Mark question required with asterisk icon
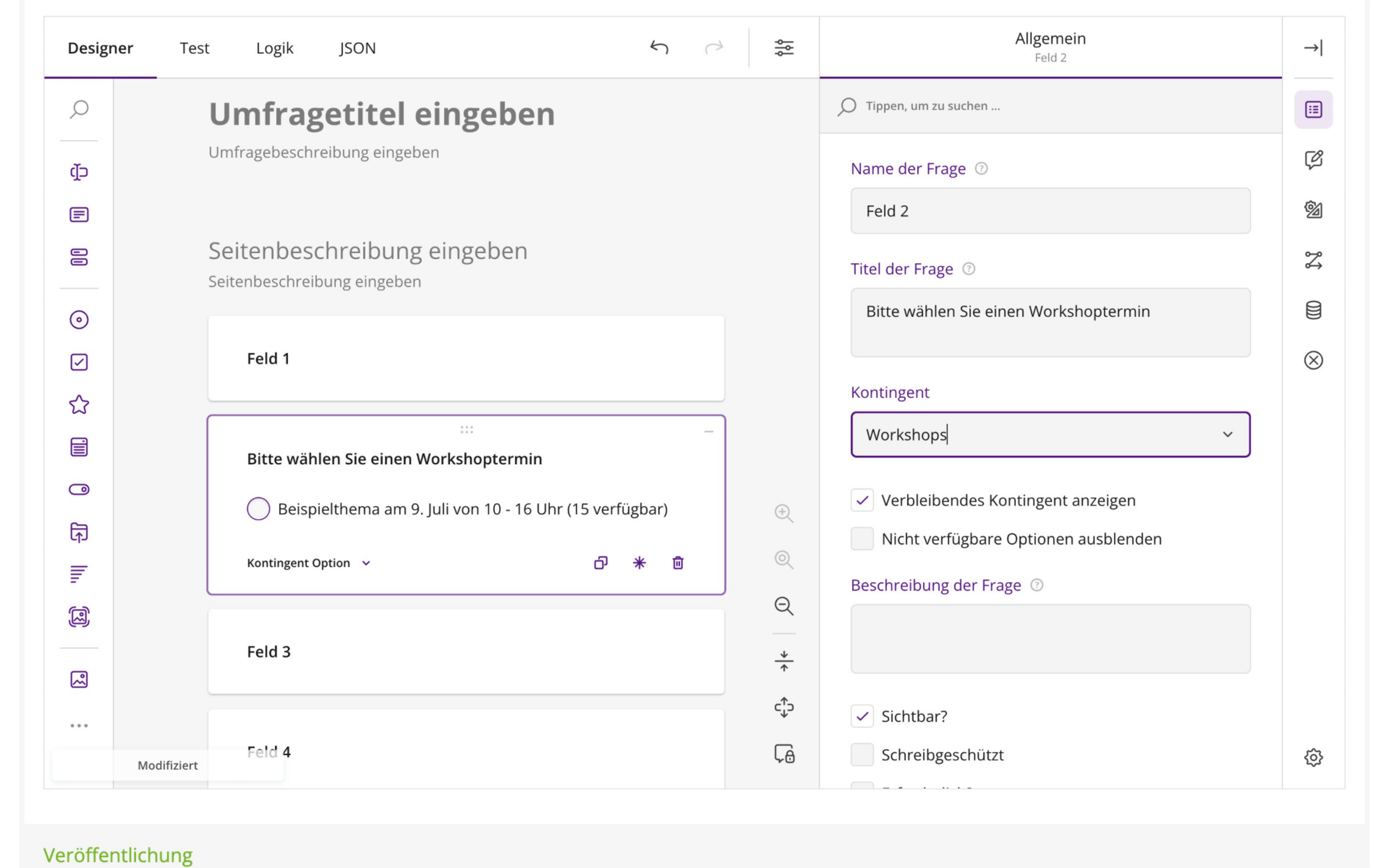 (639, 562)
